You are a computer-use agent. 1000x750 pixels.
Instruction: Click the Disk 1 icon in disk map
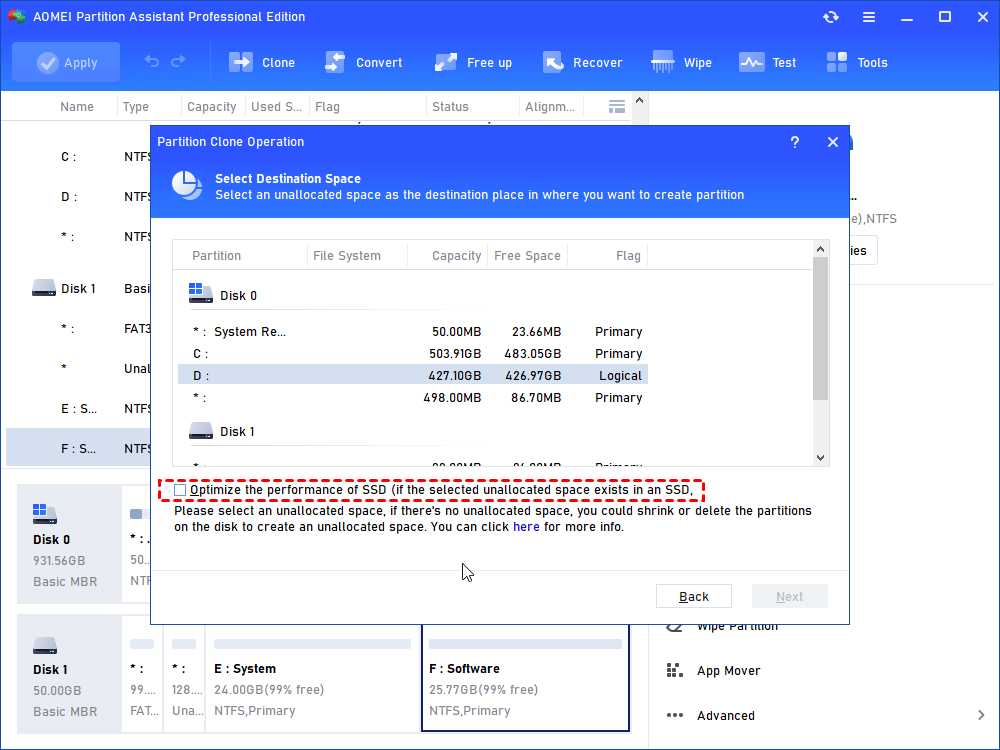pos(45,645)
